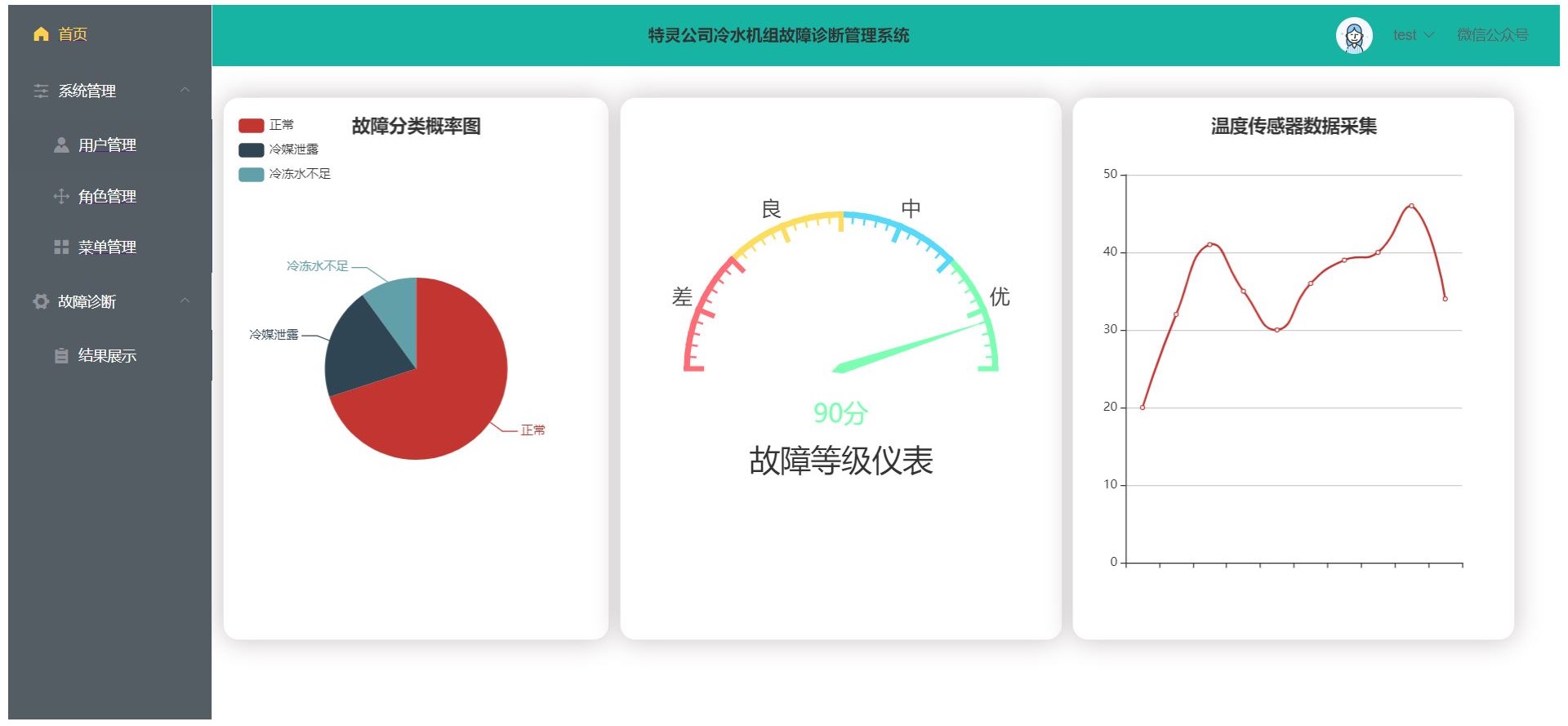Image resolution: width=1568 pixels, height=726 pixels.
Task: Click the 微信公众号 link
Action: pyautogui.click(x=1492, y=35)
